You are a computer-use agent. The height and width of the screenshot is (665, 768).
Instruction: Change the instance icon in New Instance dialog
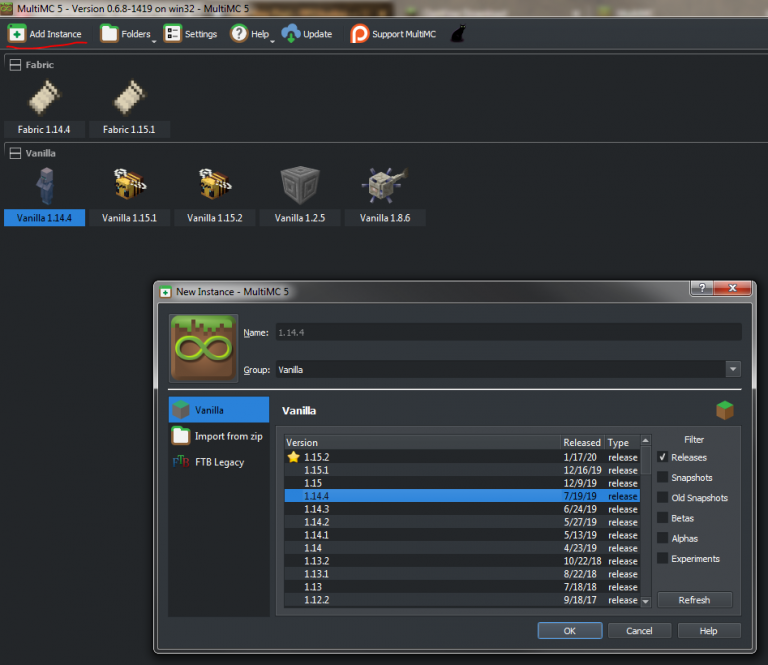click(x=203, y=348)
